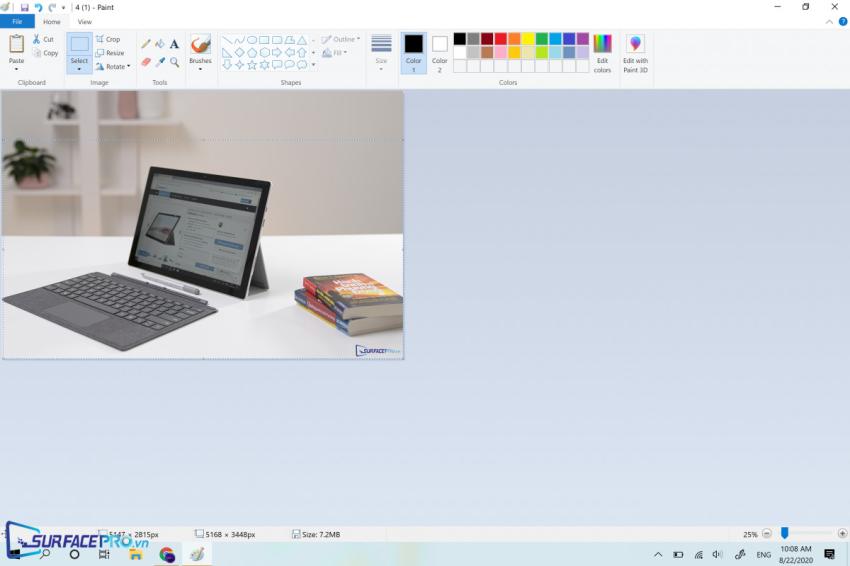Cut the selection with Cut
Screen dimensions: 850x566
click(43, 39)
